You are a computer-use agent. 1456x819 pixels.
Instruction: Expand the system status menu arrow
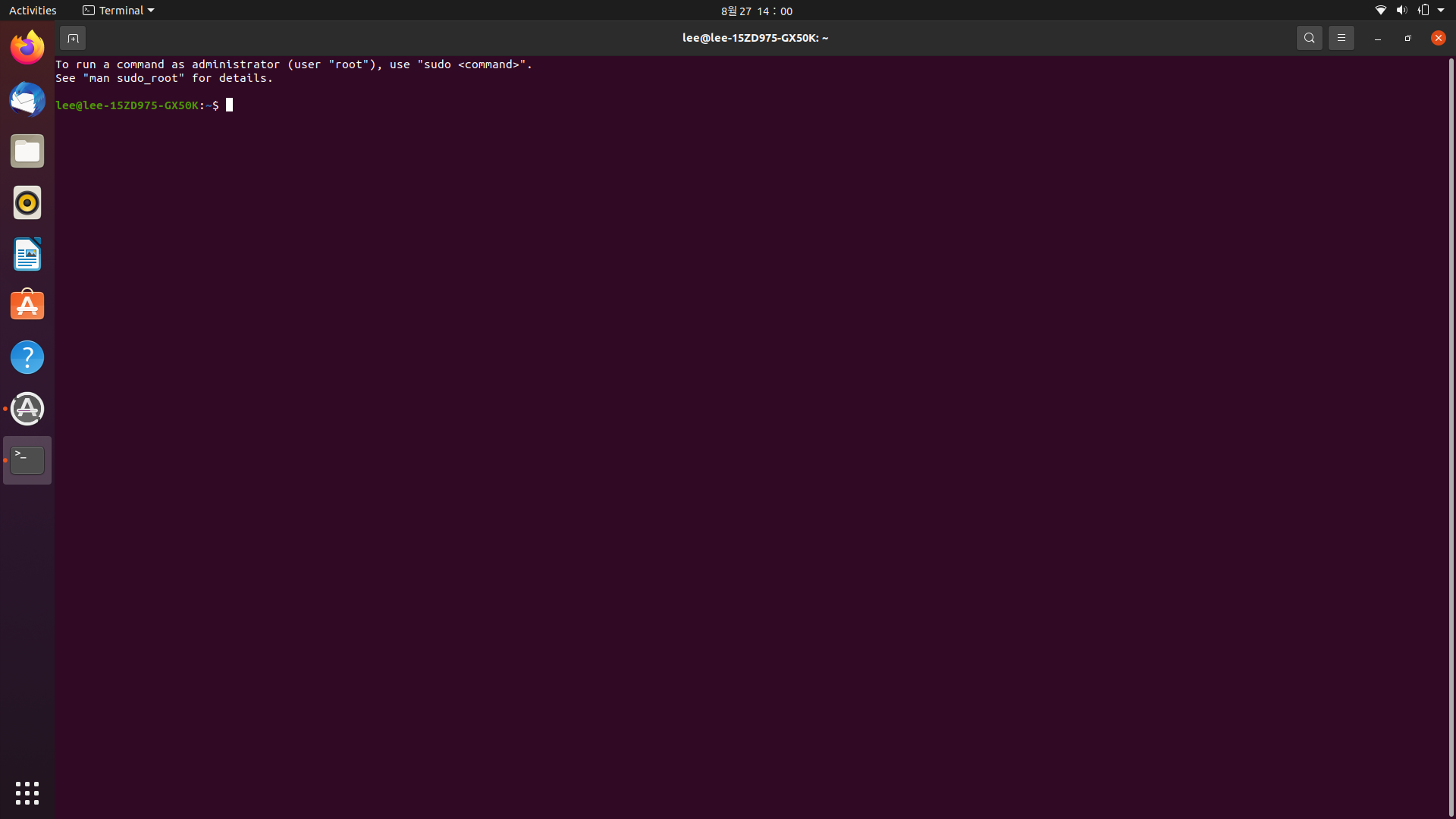[1441, 11]
